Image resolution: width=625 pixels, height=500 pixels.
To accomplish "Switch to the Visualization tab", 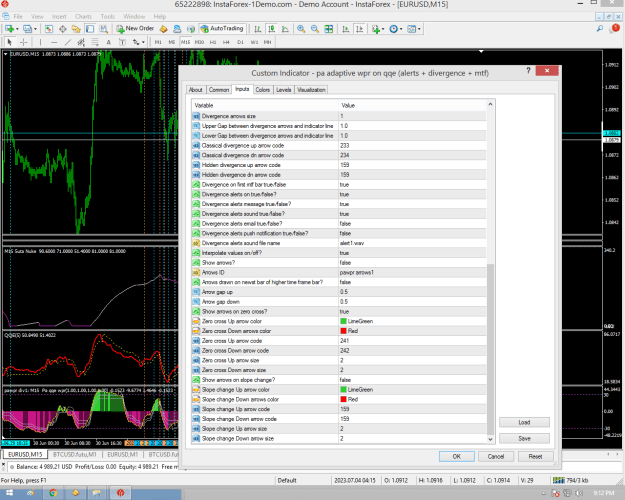I will point(311,90).
